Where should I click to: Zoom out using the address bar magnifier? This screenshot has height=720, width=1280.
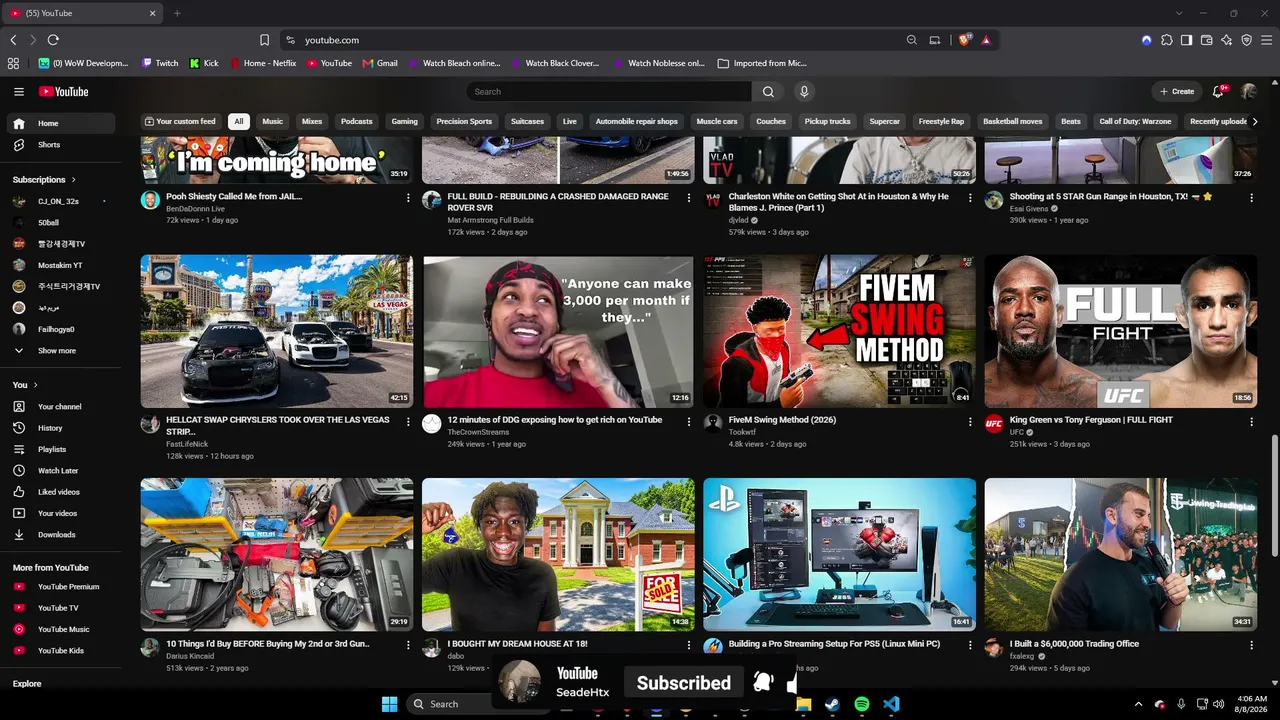click(x=912, y=40)
